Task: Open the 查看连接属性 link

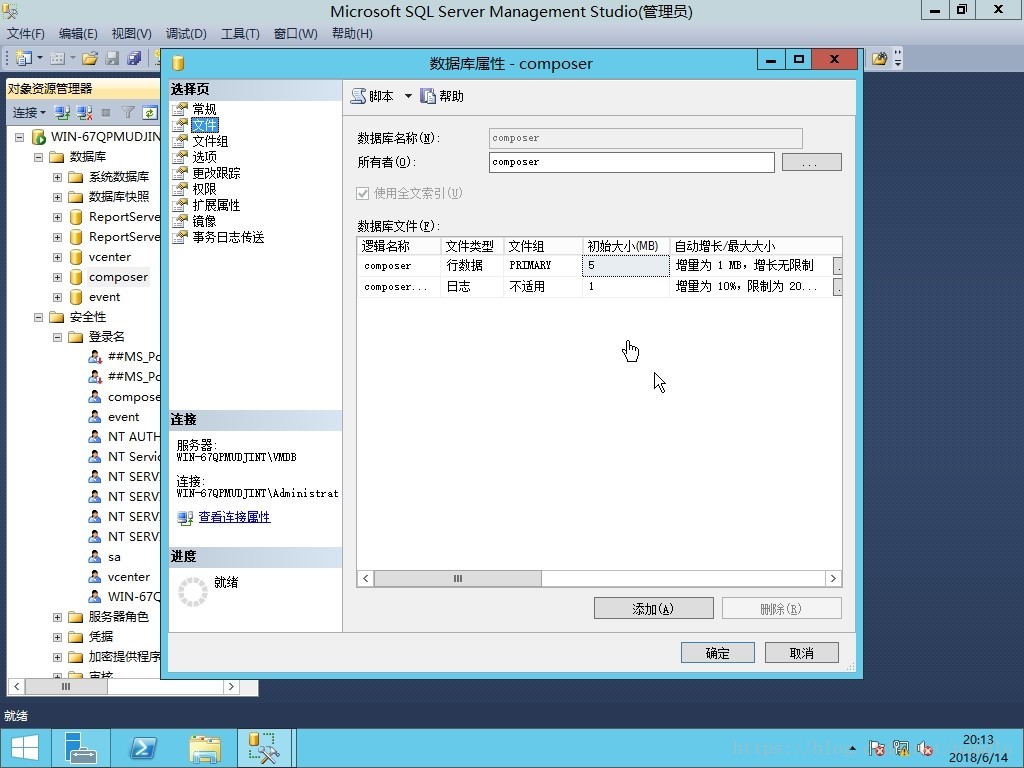Action: point(234,517)
